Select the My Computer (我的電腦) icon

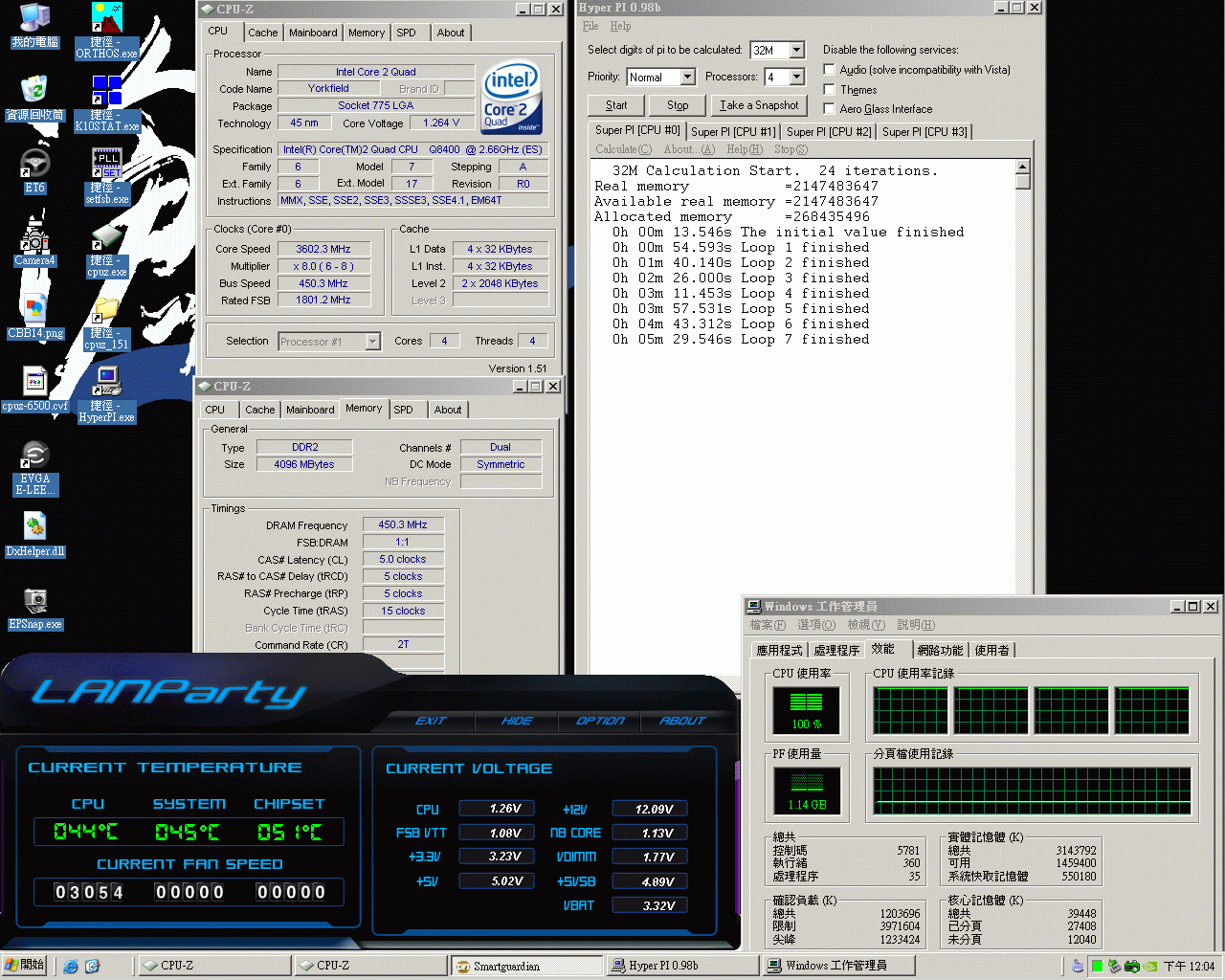pos(34,26)
